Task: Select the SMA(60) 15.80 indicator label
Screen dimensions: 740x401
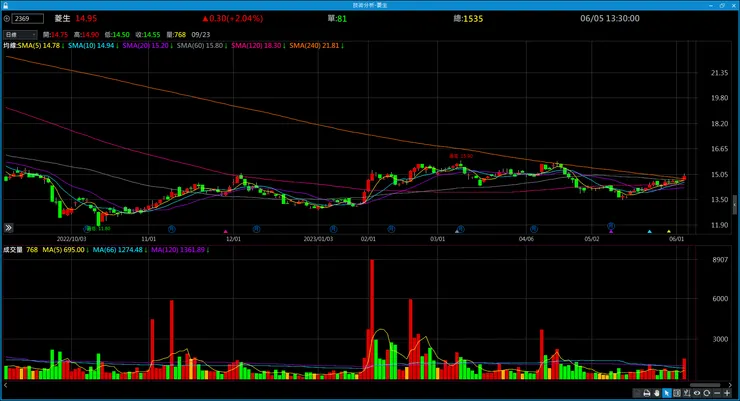Action: 200,46
